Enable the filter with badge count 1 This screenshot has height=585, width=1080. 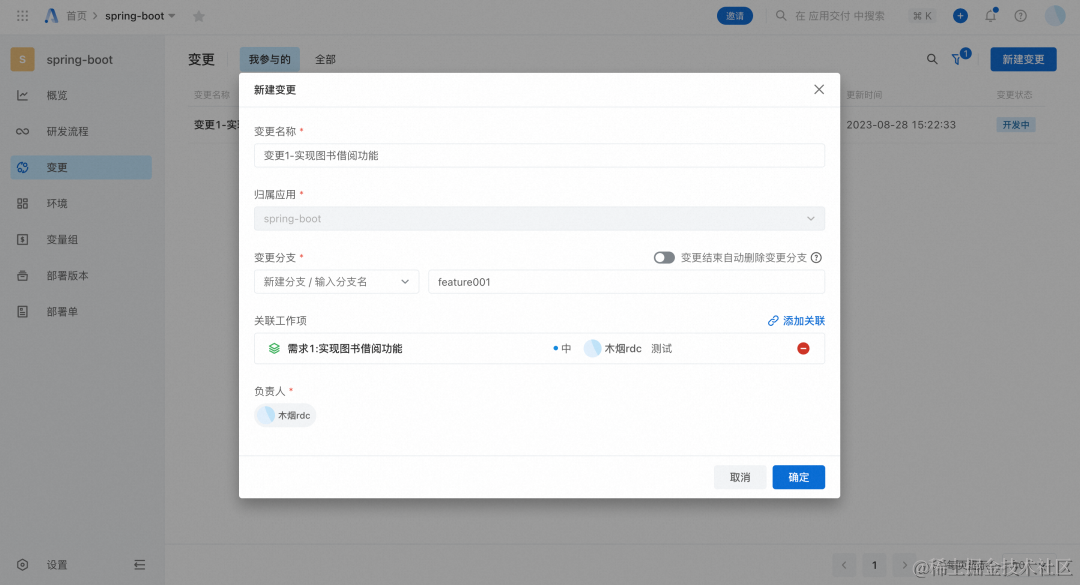tap(959, 59)
